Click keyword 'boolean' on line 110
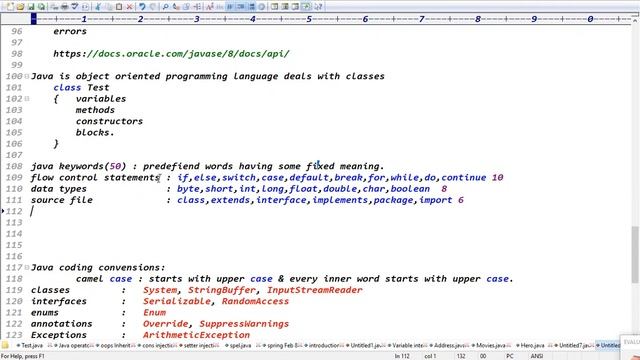 [x=410, y=189]
